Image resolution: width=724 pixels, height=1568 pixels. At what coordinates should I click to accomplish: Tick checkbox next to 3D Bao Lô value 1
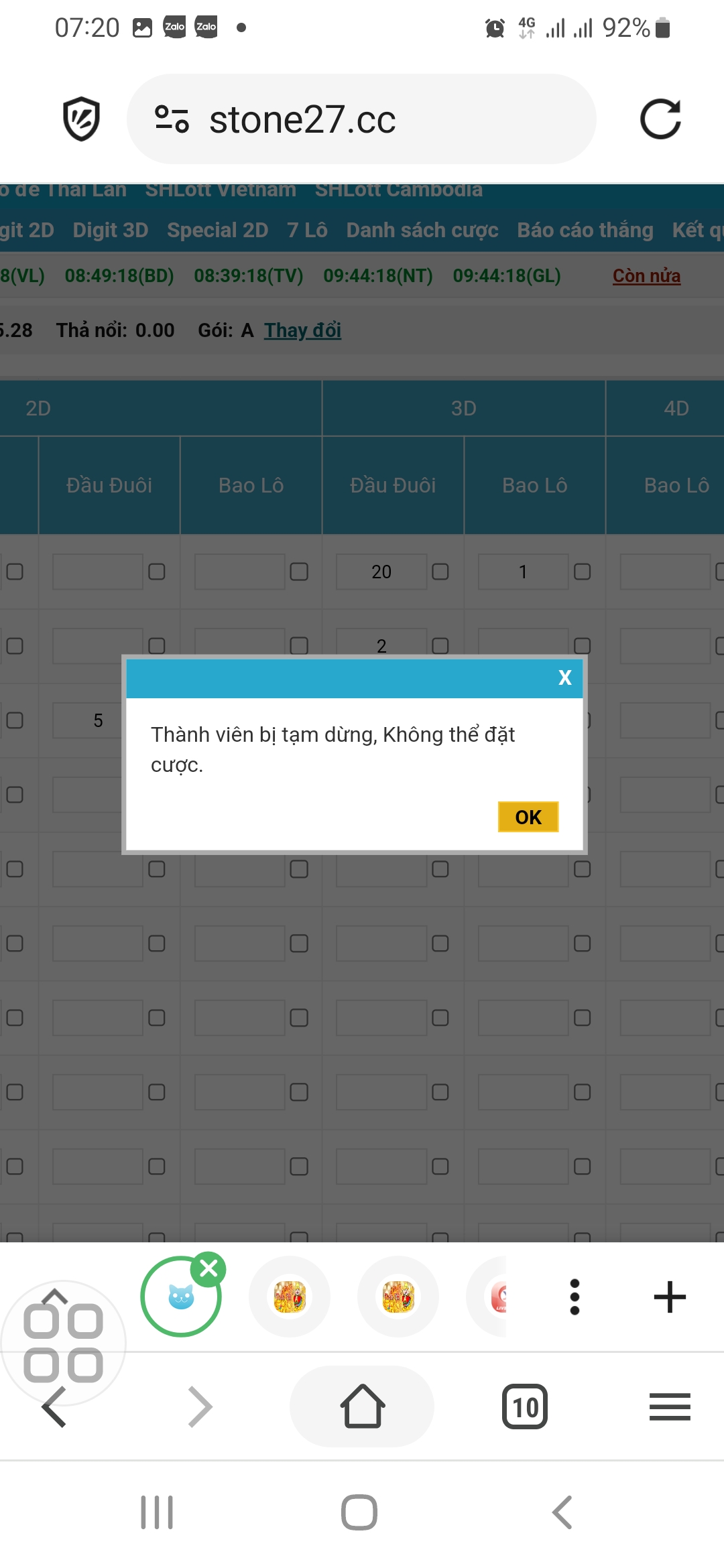click(x=583, y=572)
